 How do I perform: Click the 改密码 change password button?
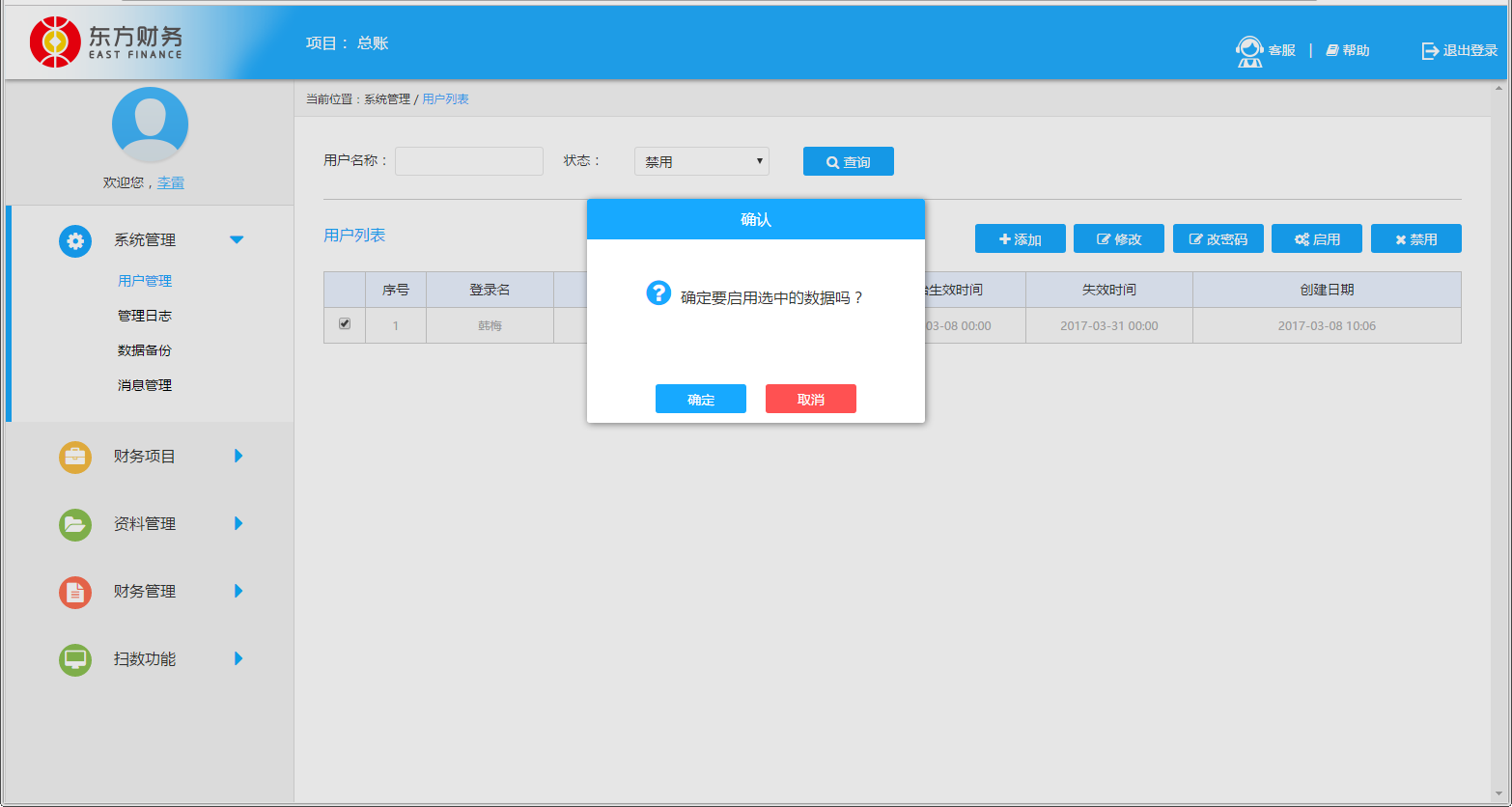click(1218, 238)
